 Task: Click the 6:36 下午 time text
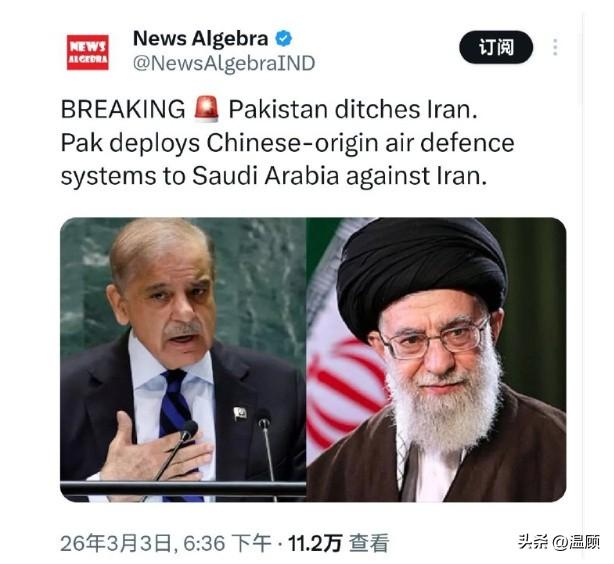pos(227,543)
